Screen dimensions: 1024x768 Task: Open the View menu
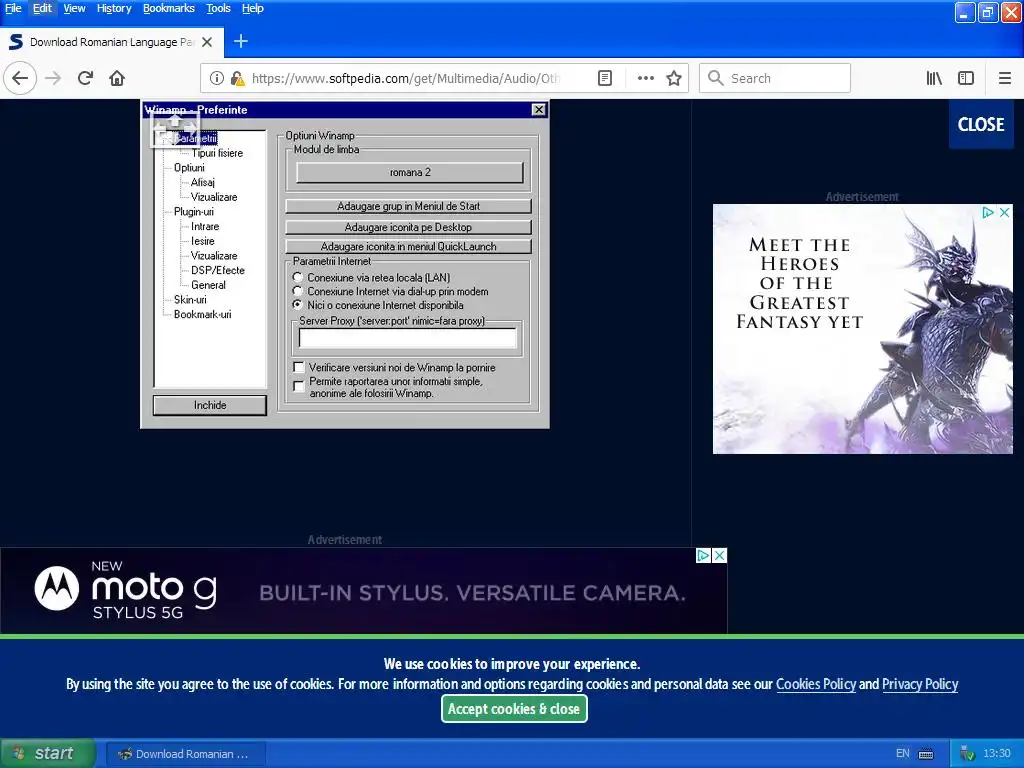coord(74,8)
